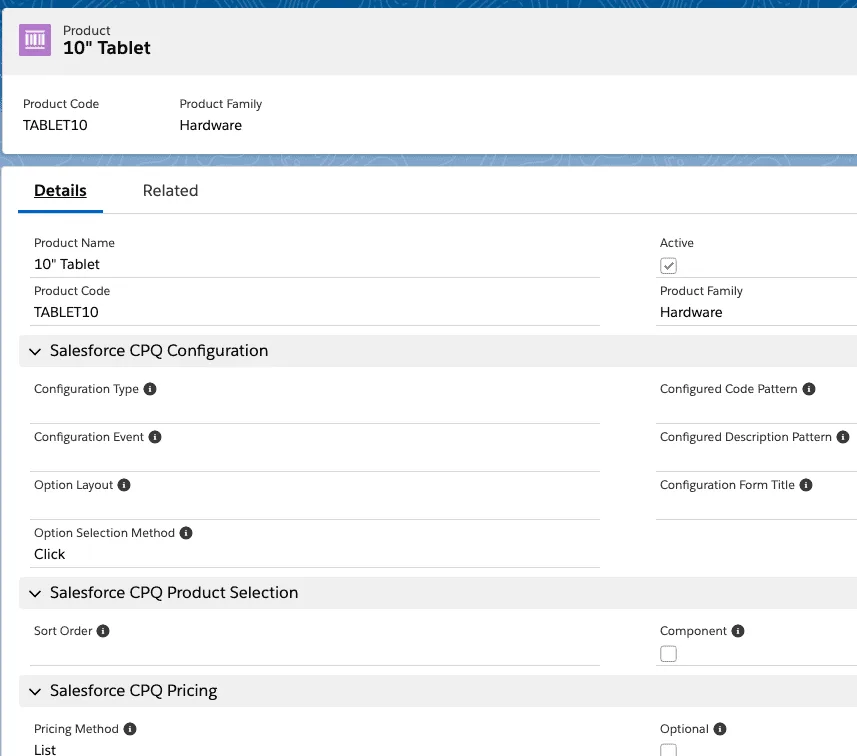Show Optional field info icon
Screen dimensions: 857x756
coord(720,729)
